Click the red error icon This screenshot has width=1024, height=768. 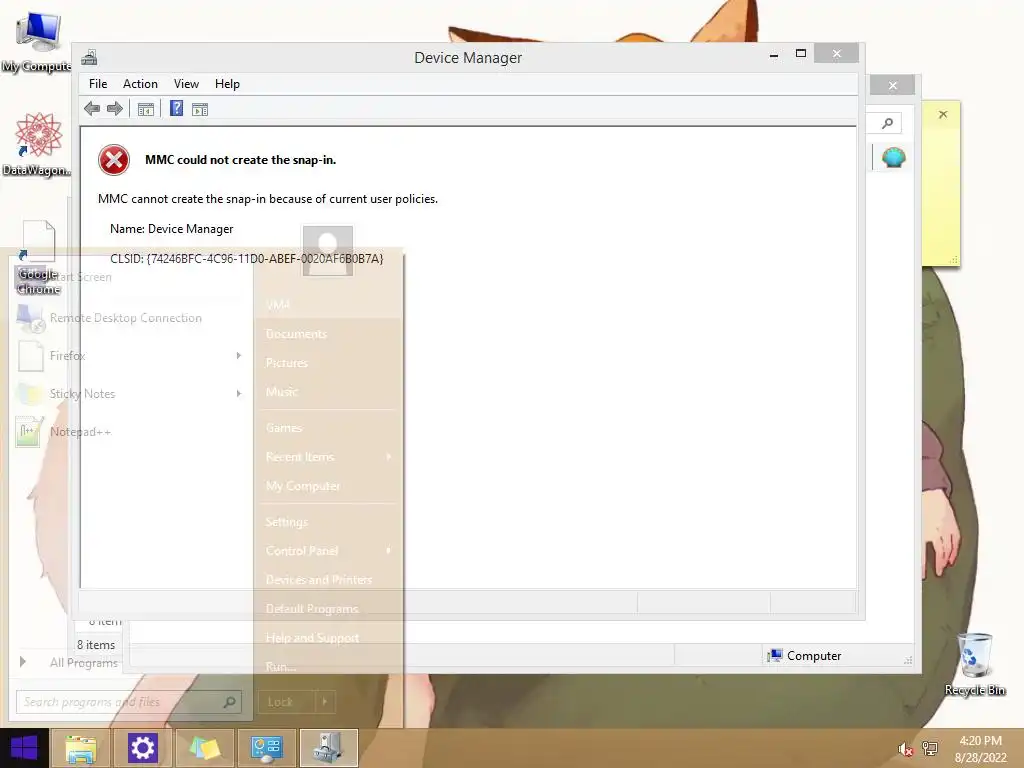pyautogui.click(x=114, y=160)
